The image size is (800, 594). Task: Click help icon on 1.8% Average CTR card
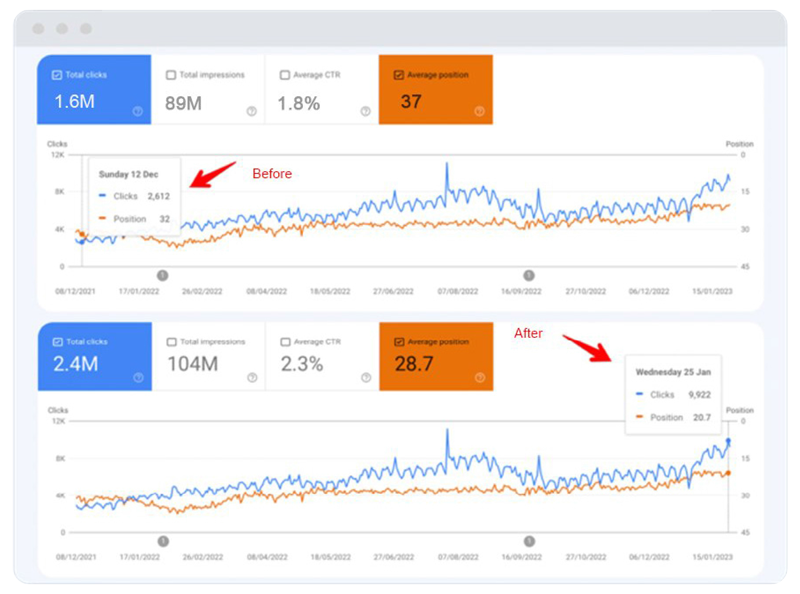[365, 111]
